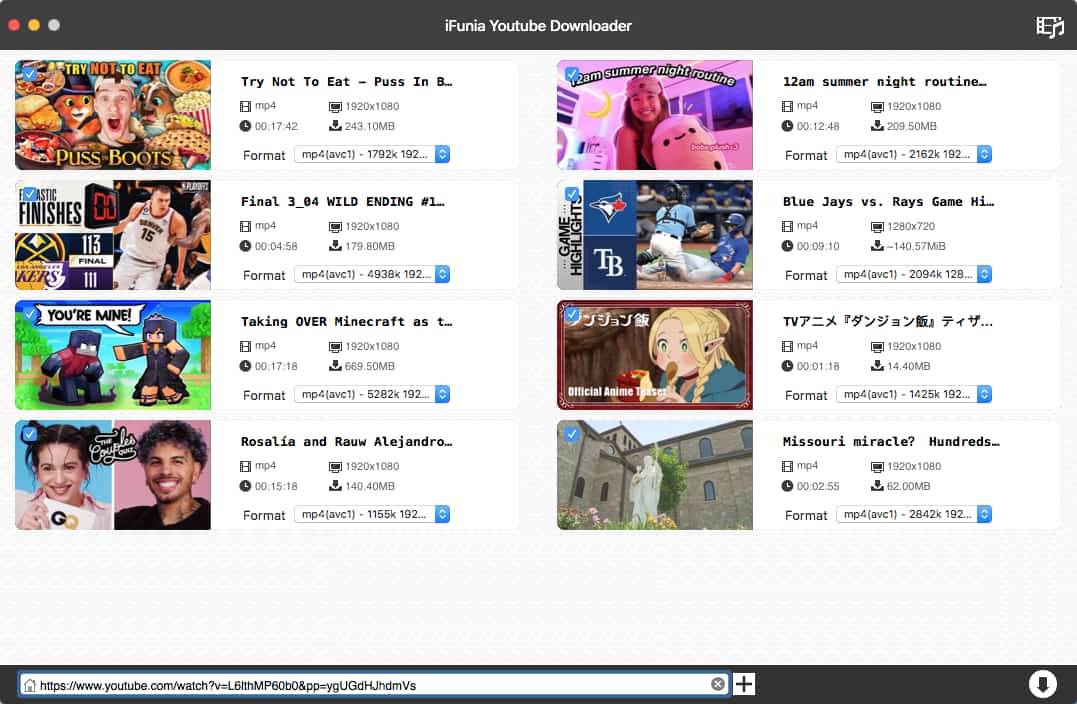This screenshot has height=704, width=1077.
Task: Click the file size icon beside 243.10MB
Action: coord(335,126)
